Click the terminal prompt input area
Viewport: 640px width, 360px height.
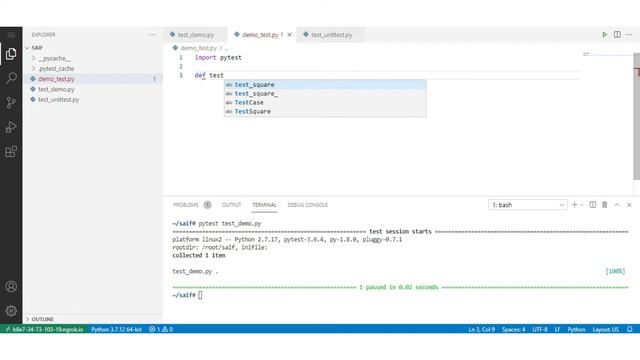[x=200, y=295]
